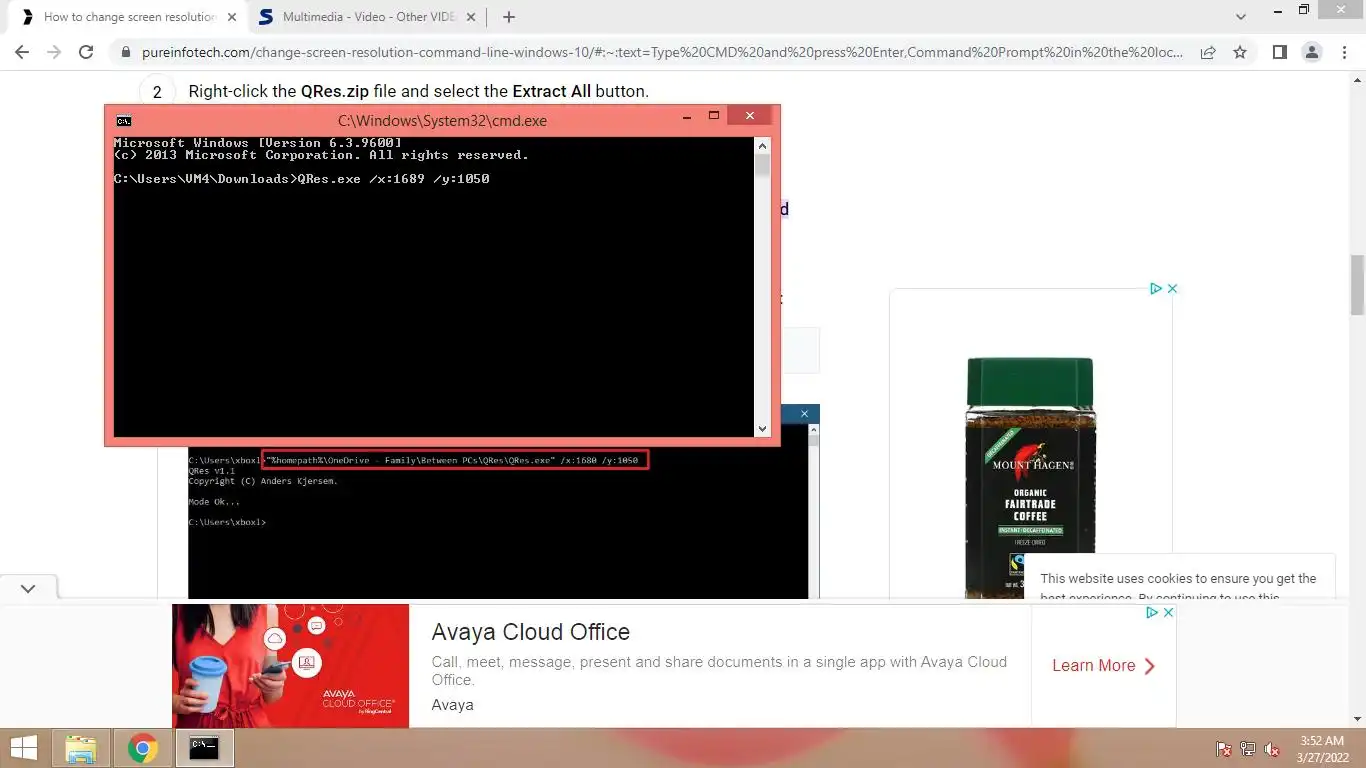This screenshot has height=768, width=1366.
Task: Click the cookie notice text popup
Action: pyautogui.click(x=1179, y=579)
